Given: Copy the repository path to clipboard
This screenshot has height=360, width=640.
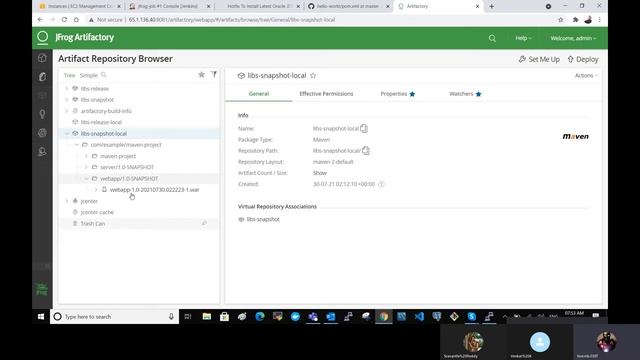Looking at the screenshot, I should pyautogui.click(x=366, y=151).
